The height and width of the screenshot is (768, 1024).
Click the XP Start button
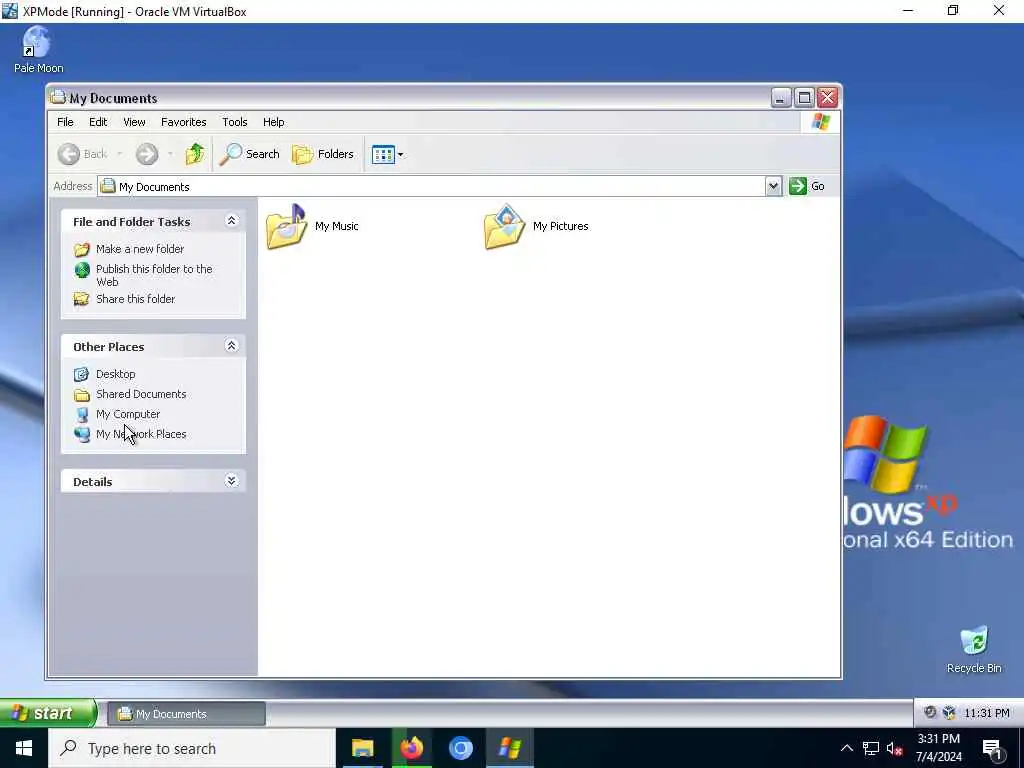pyautogui.click(x=48, y=713)
